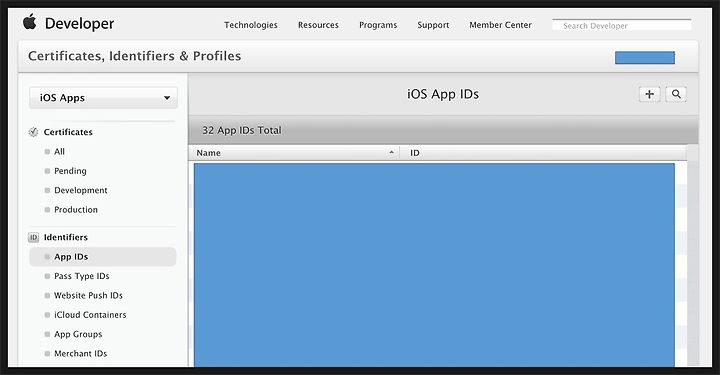
Task: Show Pending certificates
Action: tap(70, 171)
